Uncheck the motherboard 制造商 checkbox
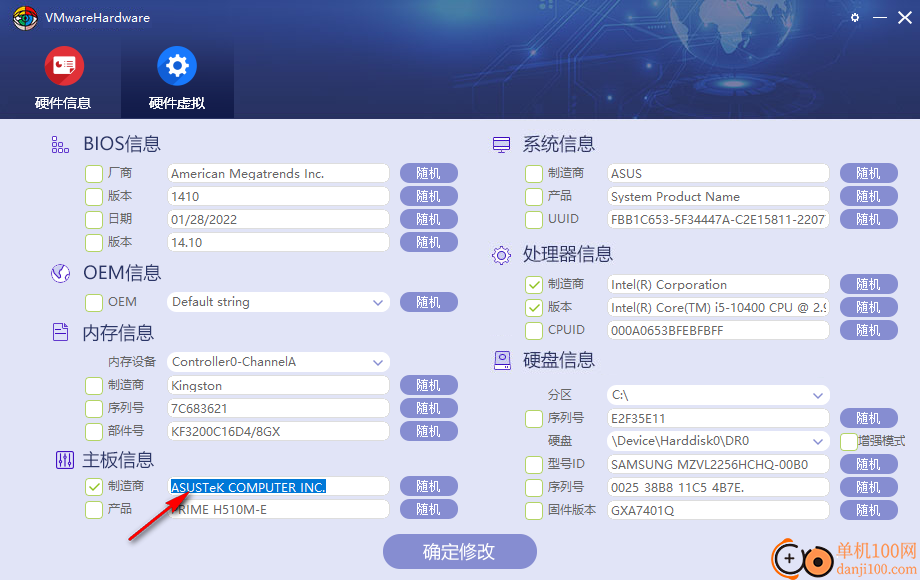This screenshot has width=920, height=580. point(94,486)
